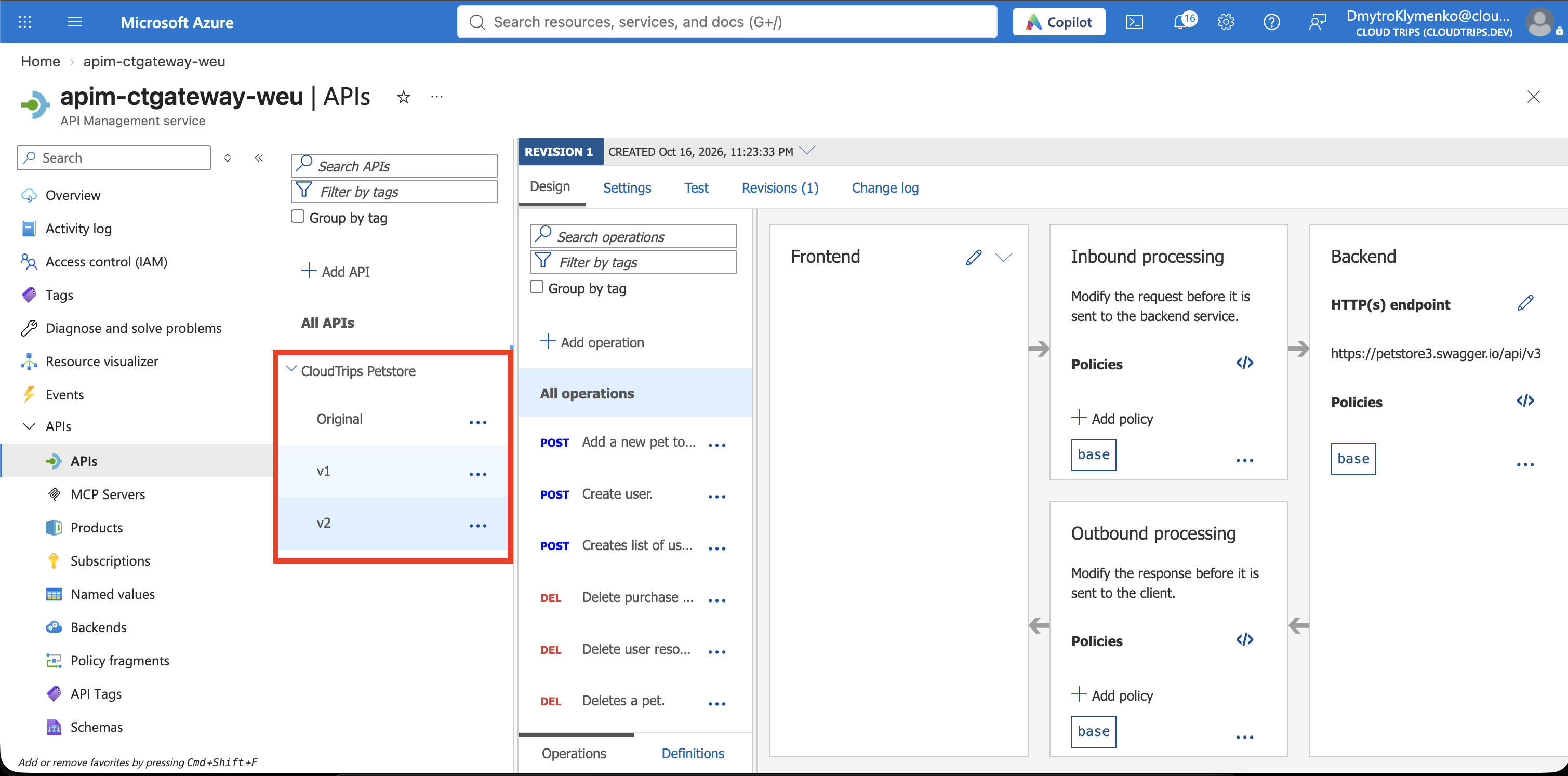Focus the Search APIs field
The width and height of the screenshot is (1568, 776).
point(394,166)
